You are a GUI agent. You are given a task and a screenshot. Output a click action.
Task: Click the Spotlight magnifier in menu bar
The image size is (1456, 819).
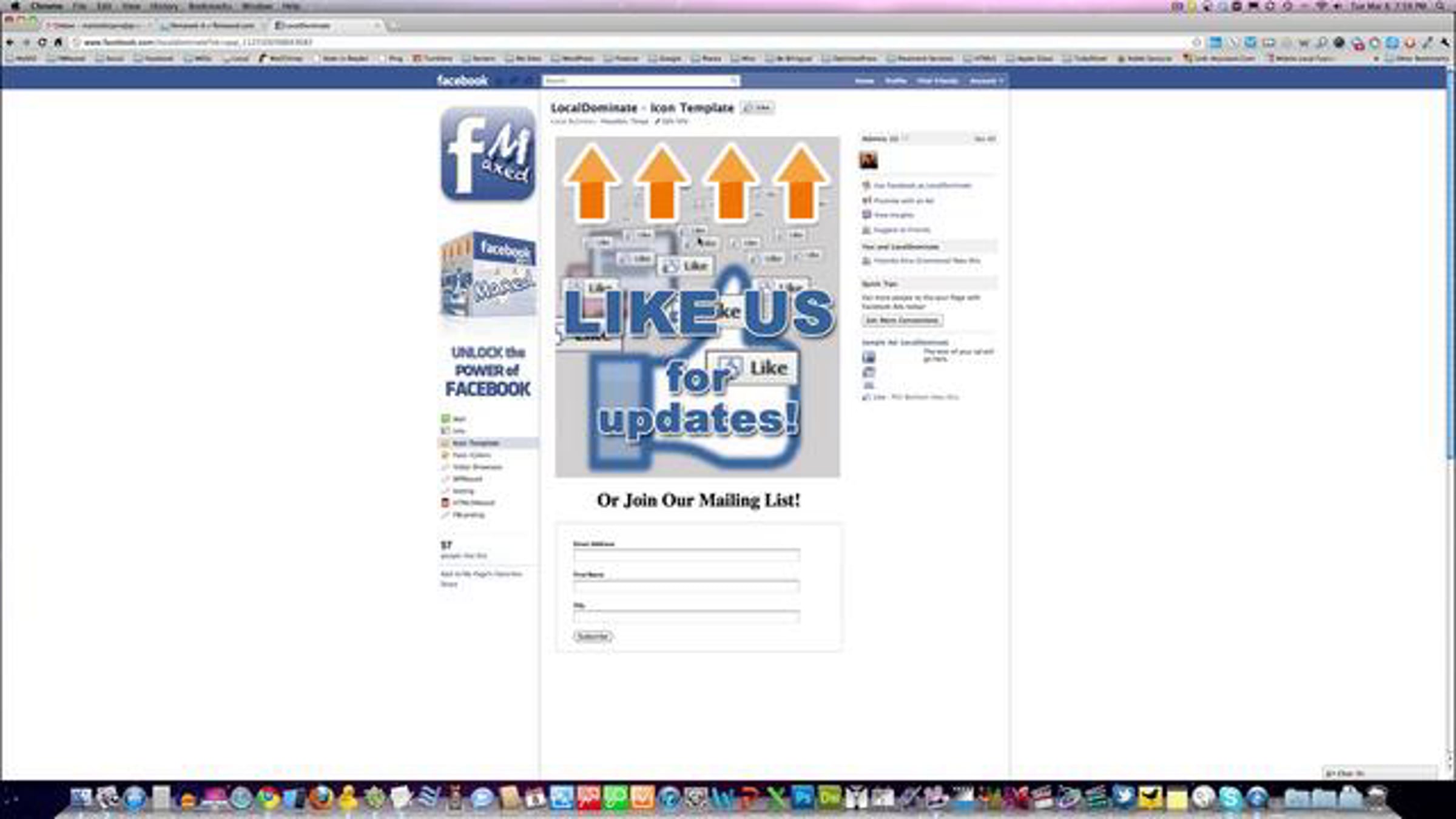(1440, 6)
